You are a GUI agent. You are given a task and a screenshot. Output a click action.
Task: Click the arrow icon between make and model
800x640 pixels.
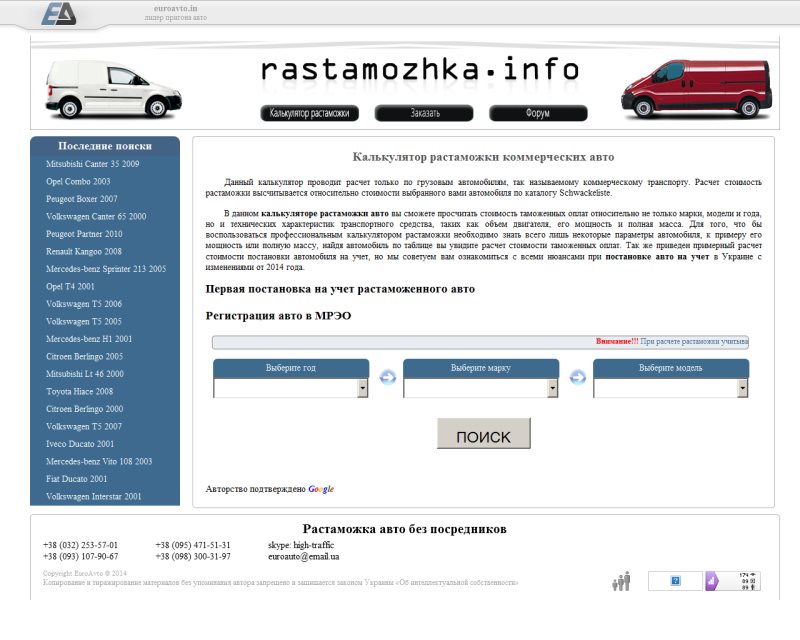point(577,377)
